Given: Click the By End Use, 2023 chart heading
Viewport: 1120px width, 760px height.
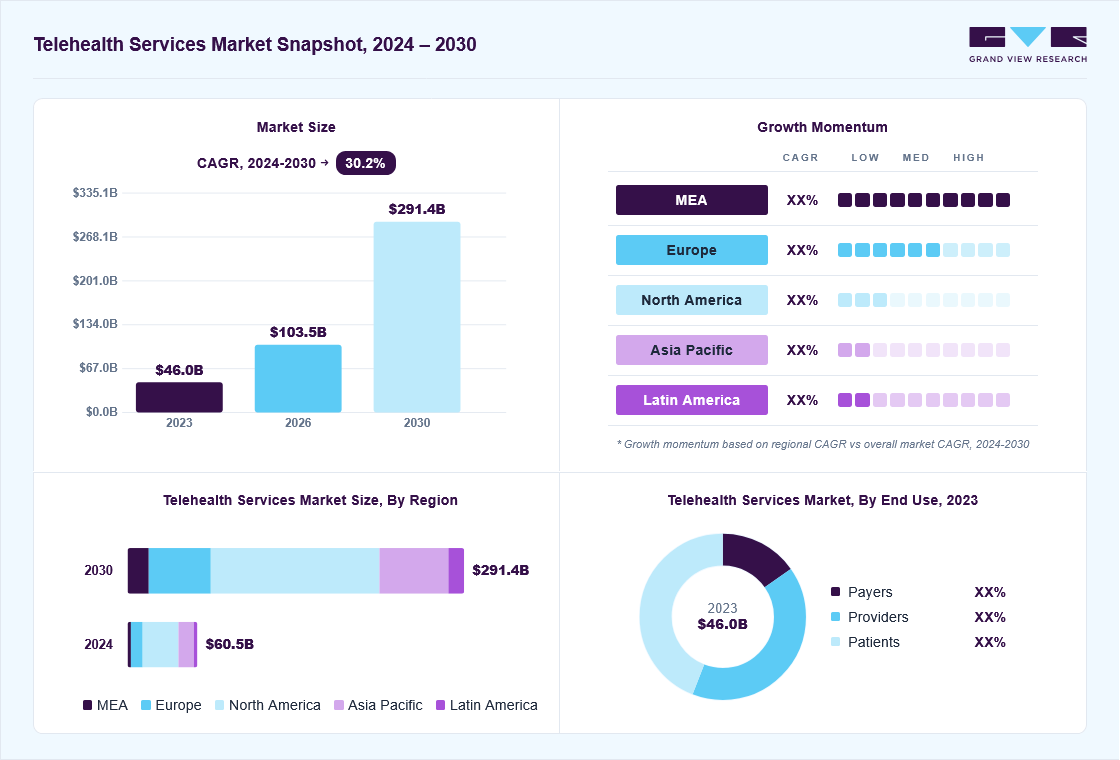Looking at the screenshot, I should tap(822, 500).
